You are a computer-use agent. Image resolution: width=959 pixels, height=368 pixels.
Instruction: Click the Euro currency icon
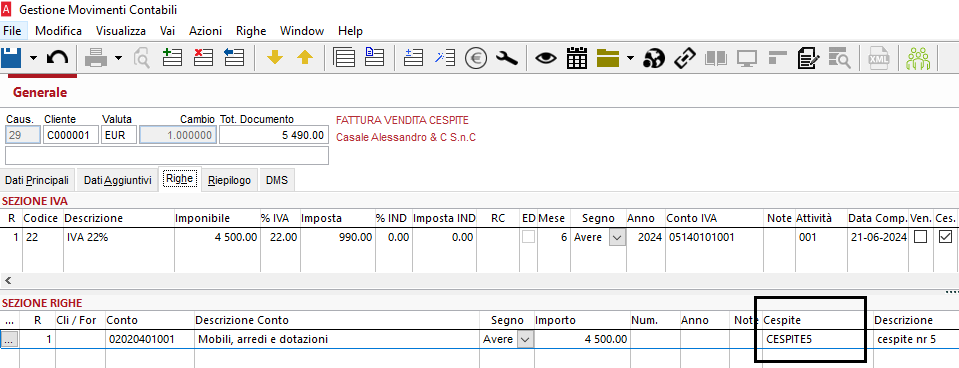point(475,58)
